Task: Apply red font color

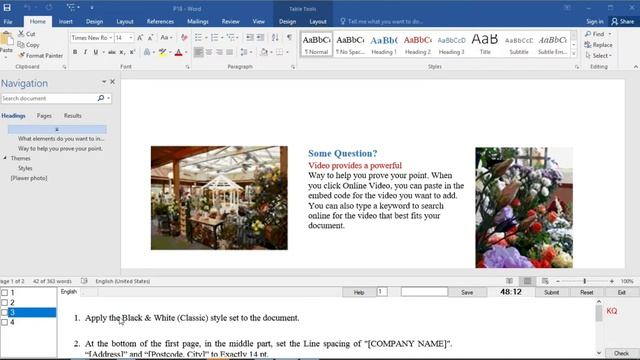Action: tap(178, 52)
